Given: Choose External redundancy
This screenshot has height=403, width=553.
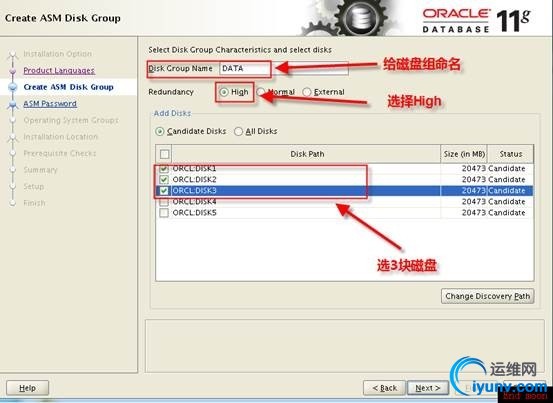Looking at the screenshot, I should coord(307,92).
